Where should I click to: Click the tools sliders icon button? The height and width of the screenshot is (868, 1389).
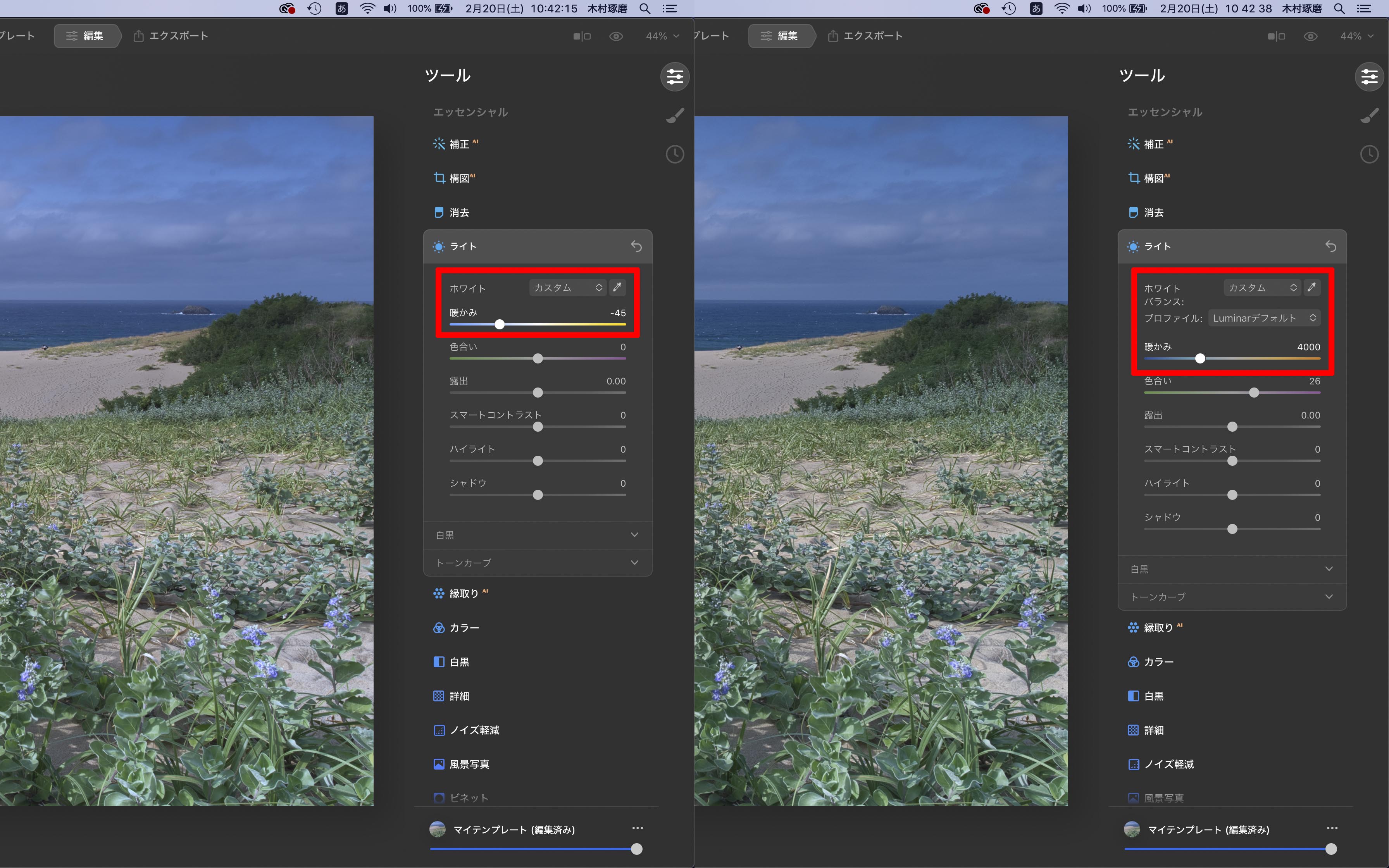[x=674, y=76]
